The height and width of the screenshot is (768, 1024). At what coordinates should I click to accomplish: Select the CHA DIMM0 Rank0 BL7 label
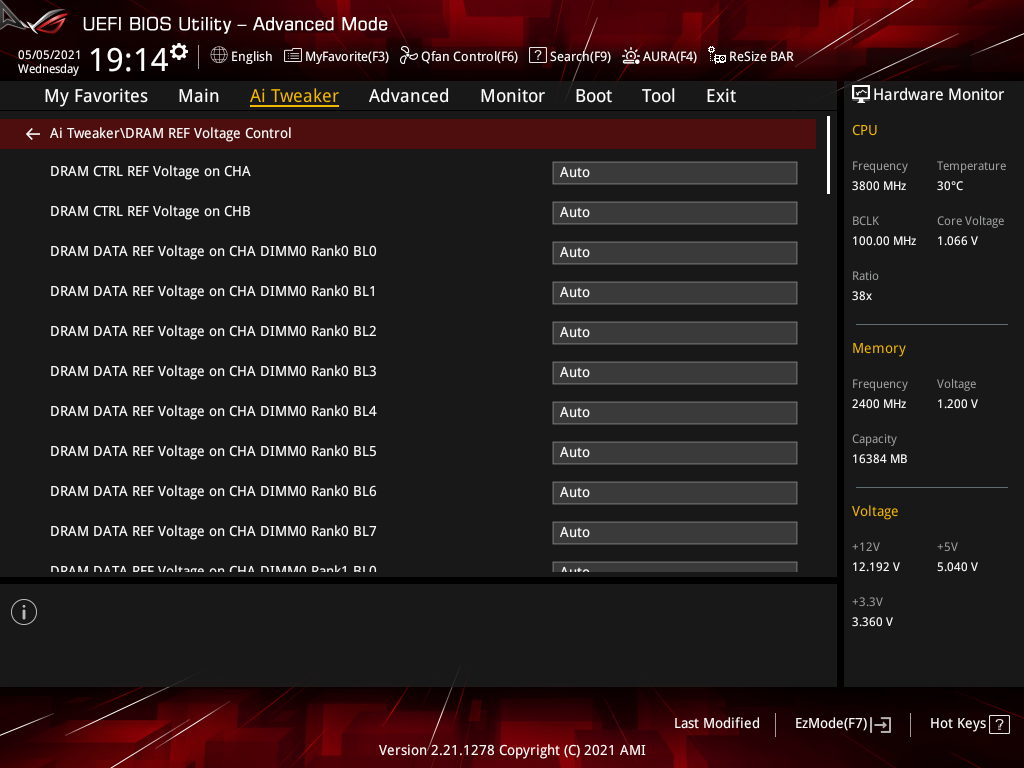tap(214, 532)
